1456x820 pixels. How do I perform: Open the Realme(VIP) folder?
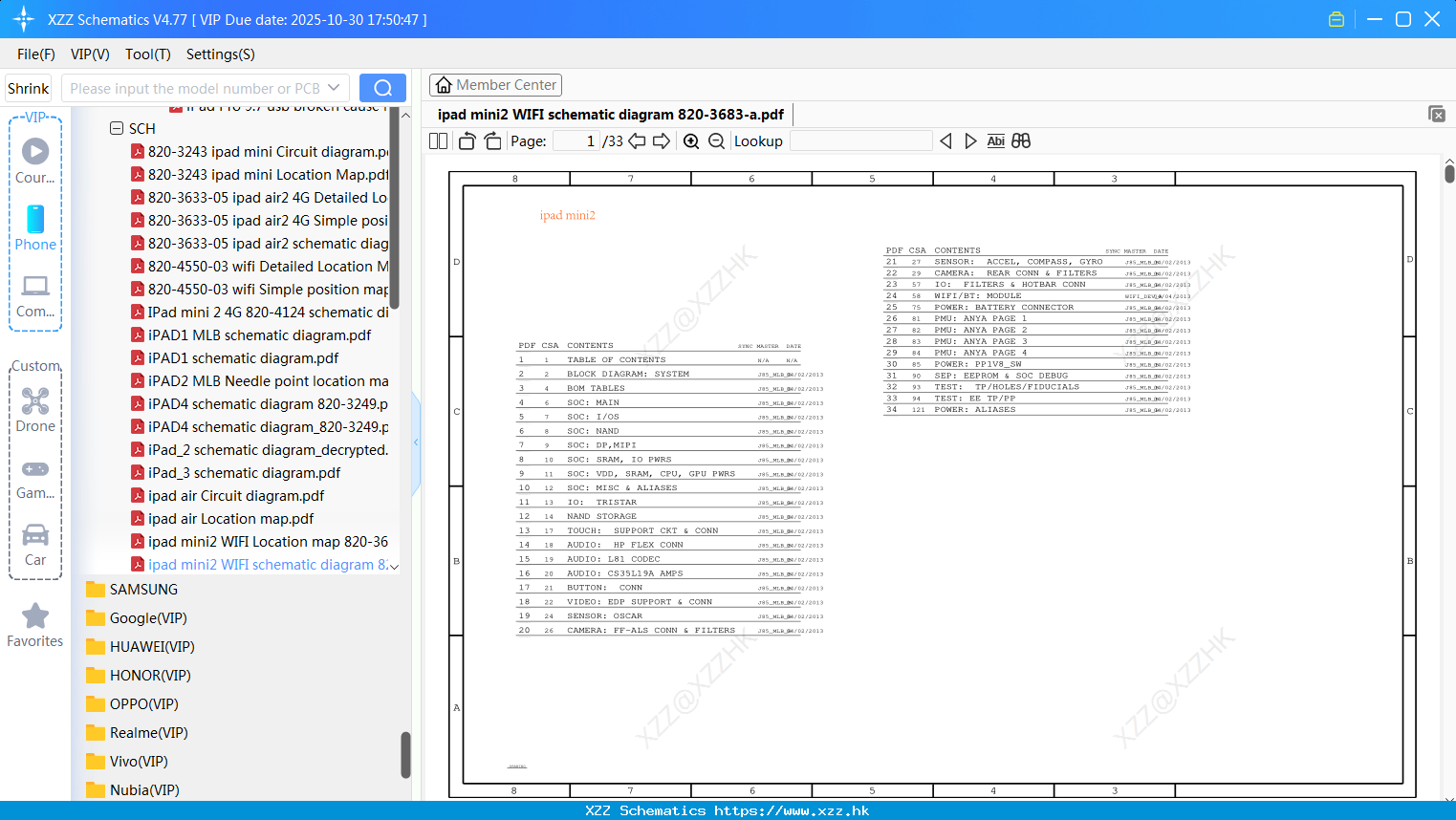(x=137, y=733)
